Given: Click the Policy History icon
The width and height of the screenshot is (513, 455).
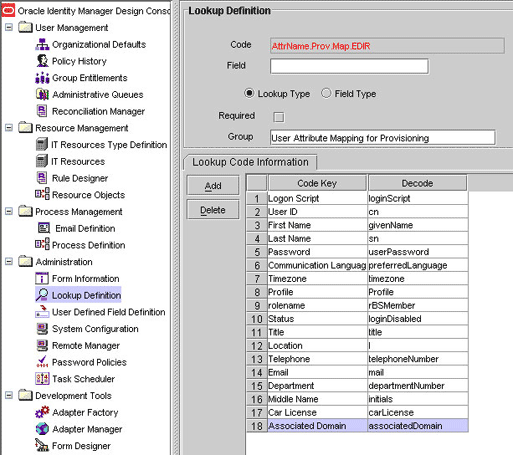Looking at the screenshot, I should point(42,61).
